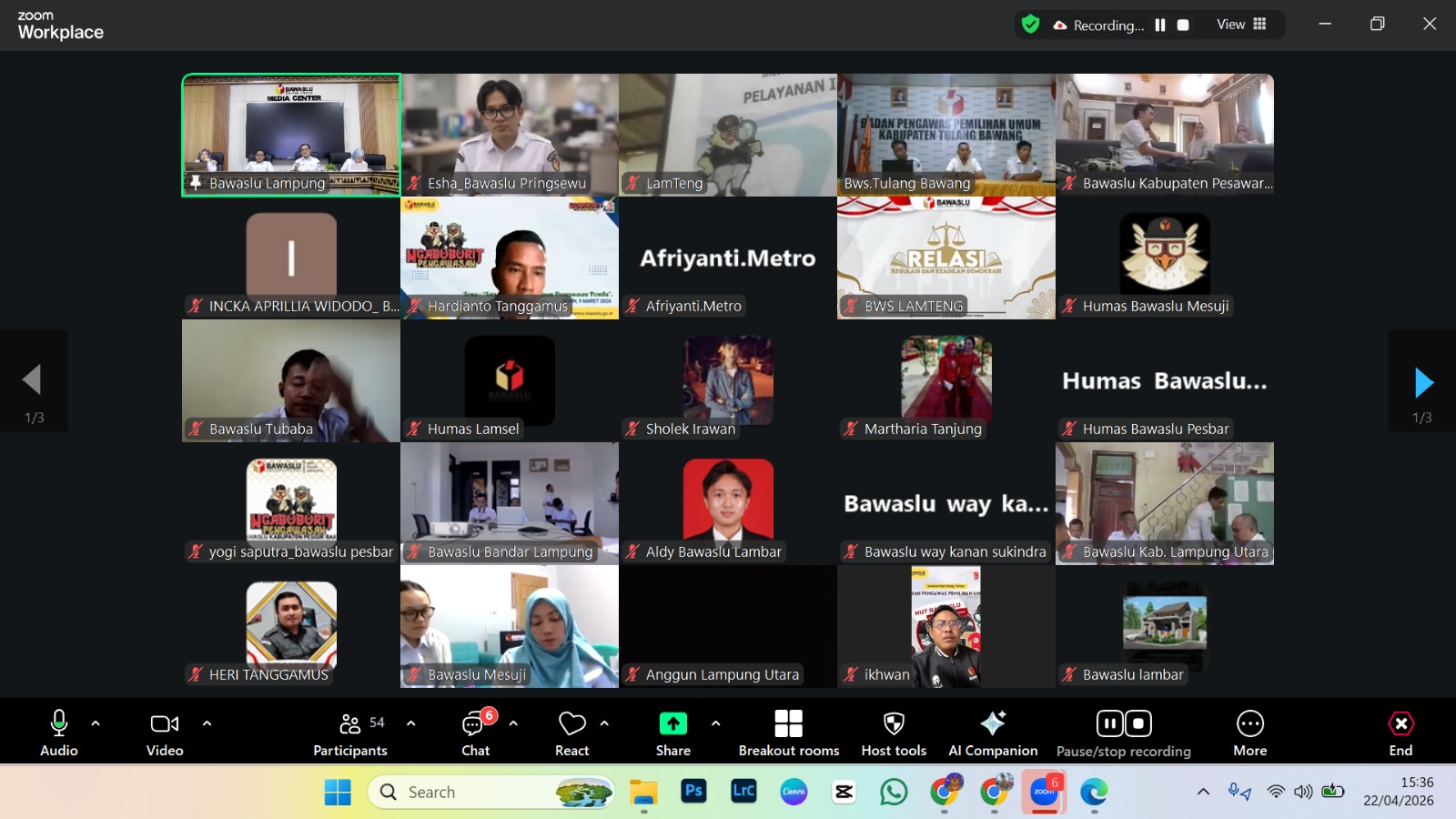This screenshot has width=1456, height=819.
Task: Select the Hardianto Tanggamus video tile
Action: click(510, 258)
